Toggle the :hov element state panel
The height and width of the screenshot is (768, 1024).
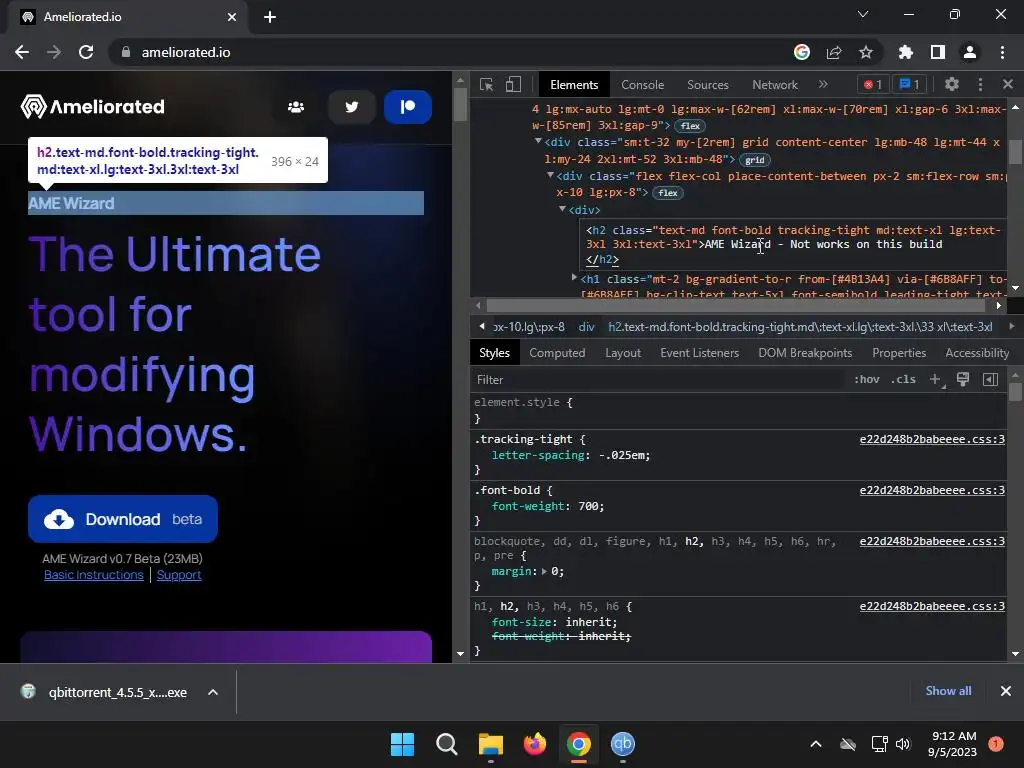[867, 379]
